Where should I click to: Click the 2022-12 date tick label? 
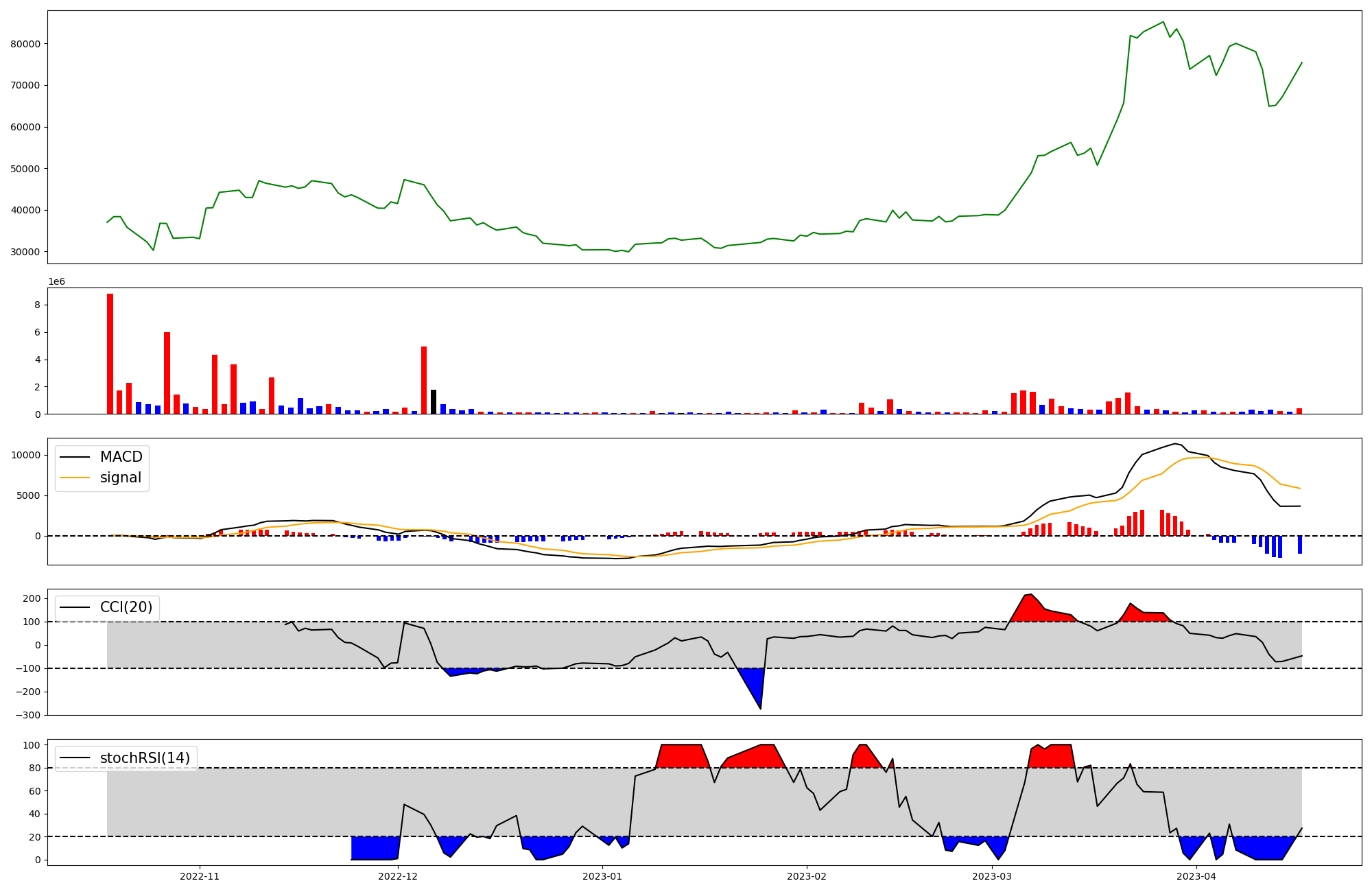click(x=398, y=876)
